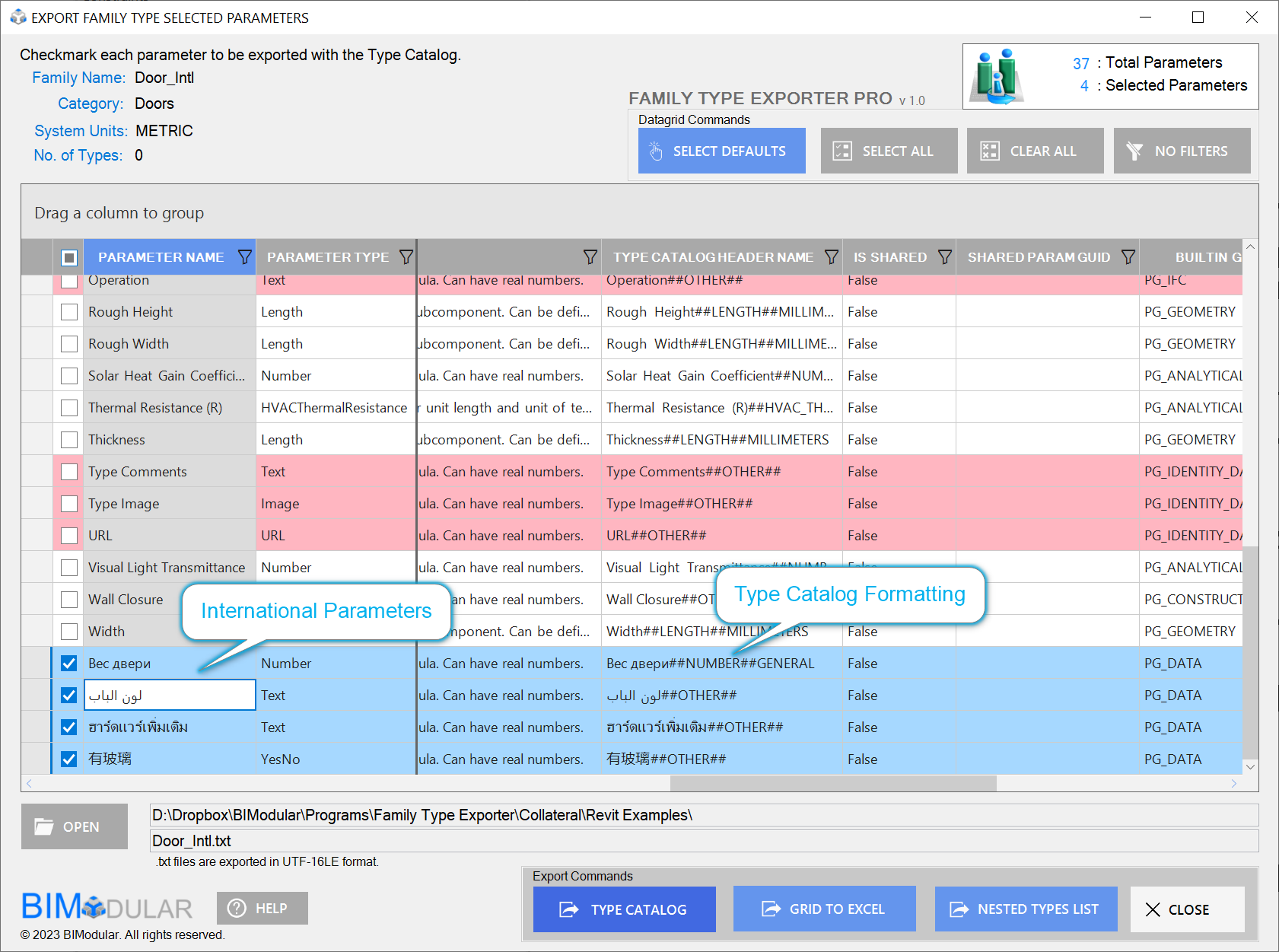This screenshot has height=952, width=1279.
Task: Click the Door_Intl.txt filename field
Action: point(704,841)
